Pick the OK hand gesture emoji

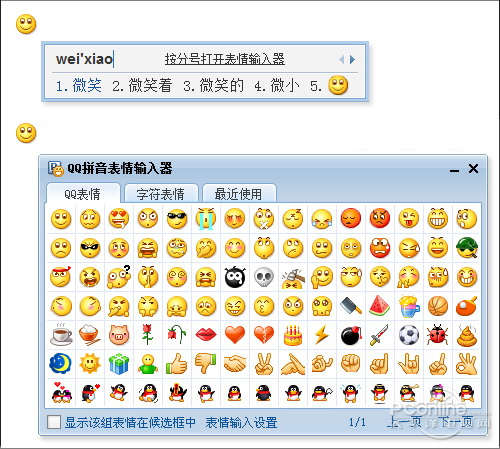pyautogui.click(x=467, y=364)
